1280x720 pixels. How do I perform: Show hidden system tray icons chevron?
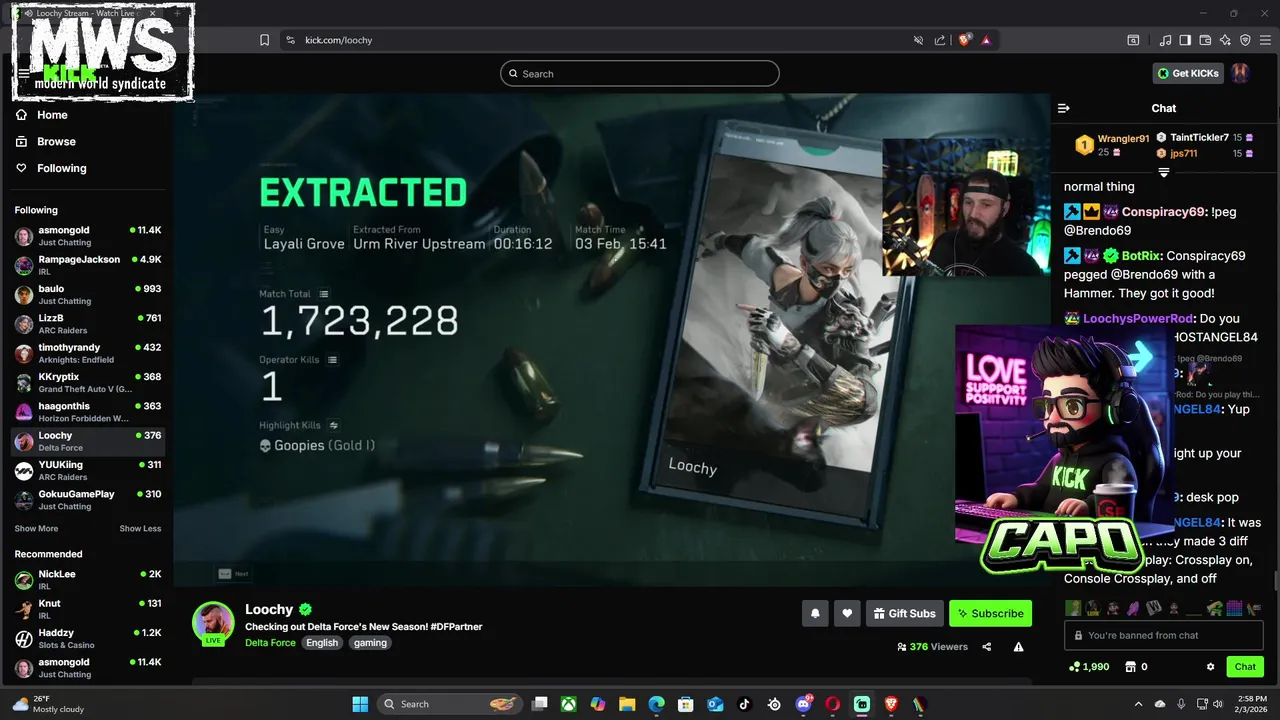pyautogui.click(x=1138, y=704)
